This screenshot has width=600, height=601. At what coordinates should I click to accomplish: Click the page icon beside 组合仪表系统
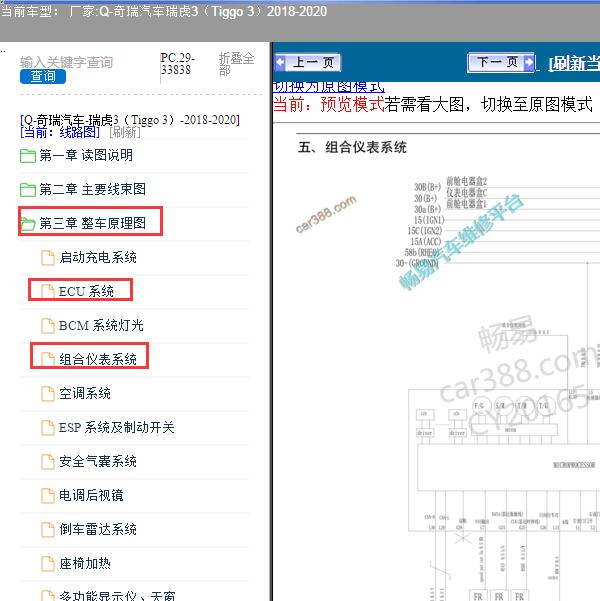[x=48, y=360]
